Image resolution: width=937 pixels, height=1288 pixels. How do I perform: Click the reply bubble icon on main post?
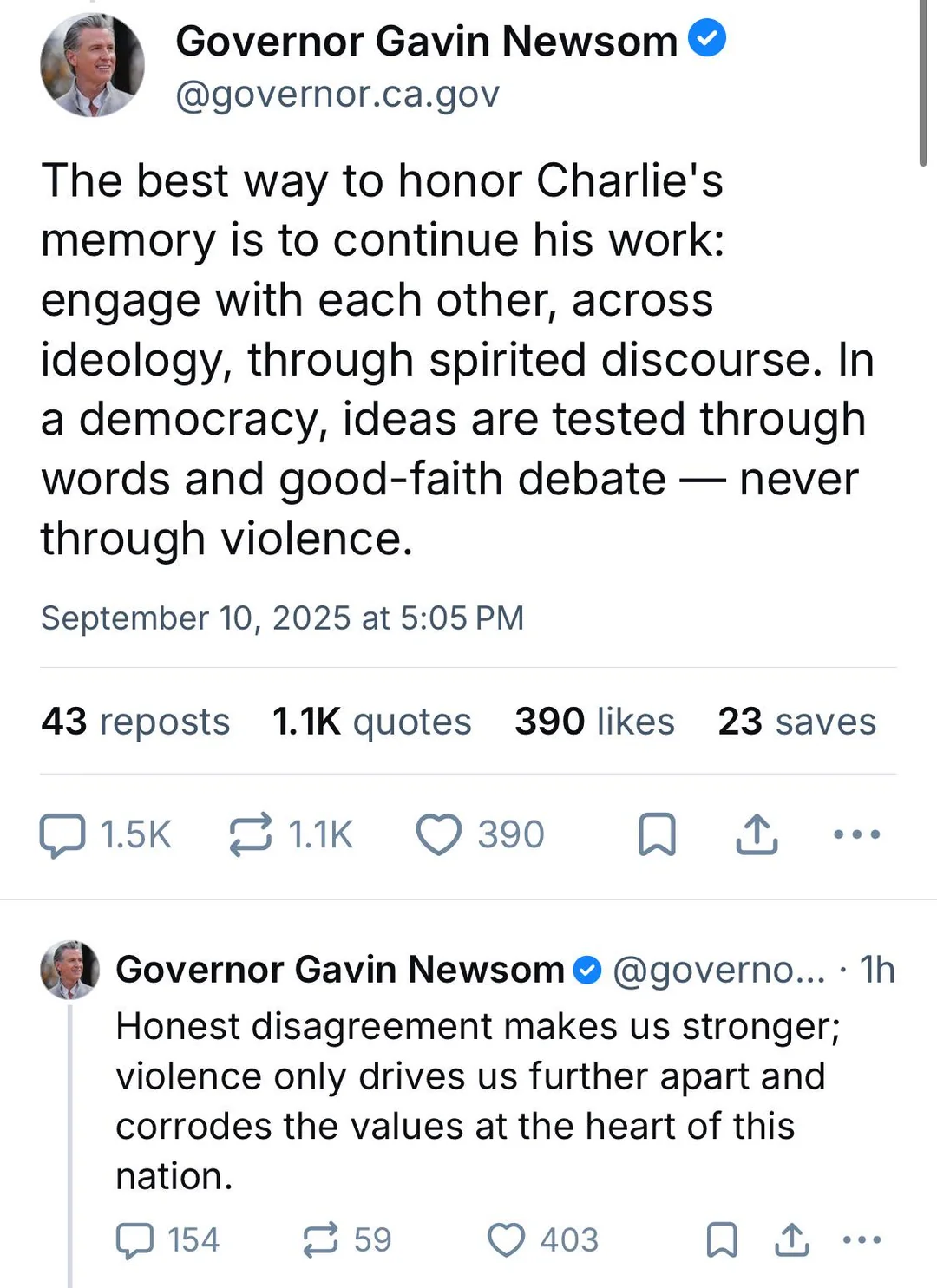[x=63, y=835]
